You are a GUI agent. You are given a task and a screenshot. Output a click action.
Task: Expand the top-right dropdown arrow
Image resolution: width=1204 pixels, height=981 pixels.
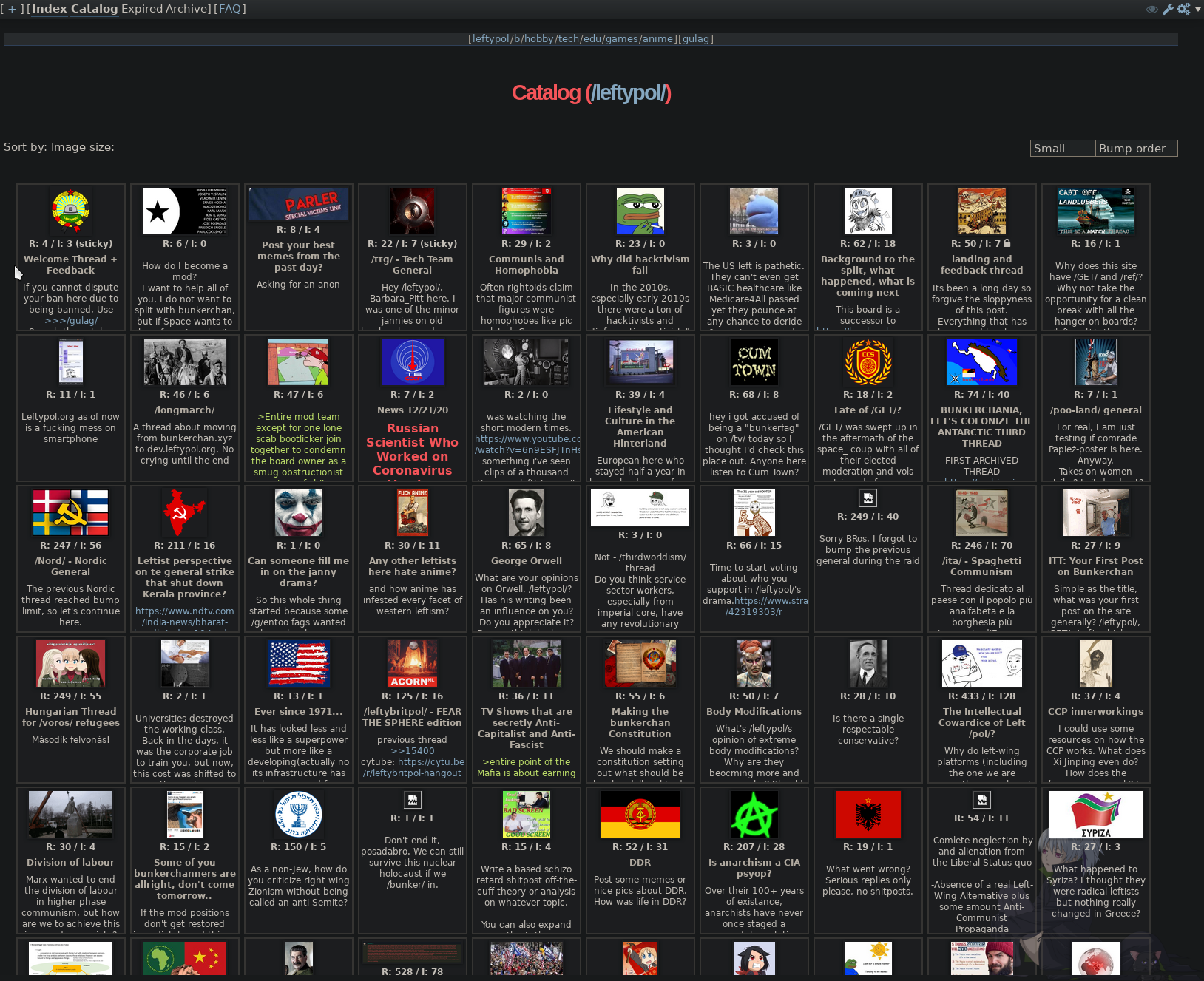pyautogui.click(x=1198, y=9)
